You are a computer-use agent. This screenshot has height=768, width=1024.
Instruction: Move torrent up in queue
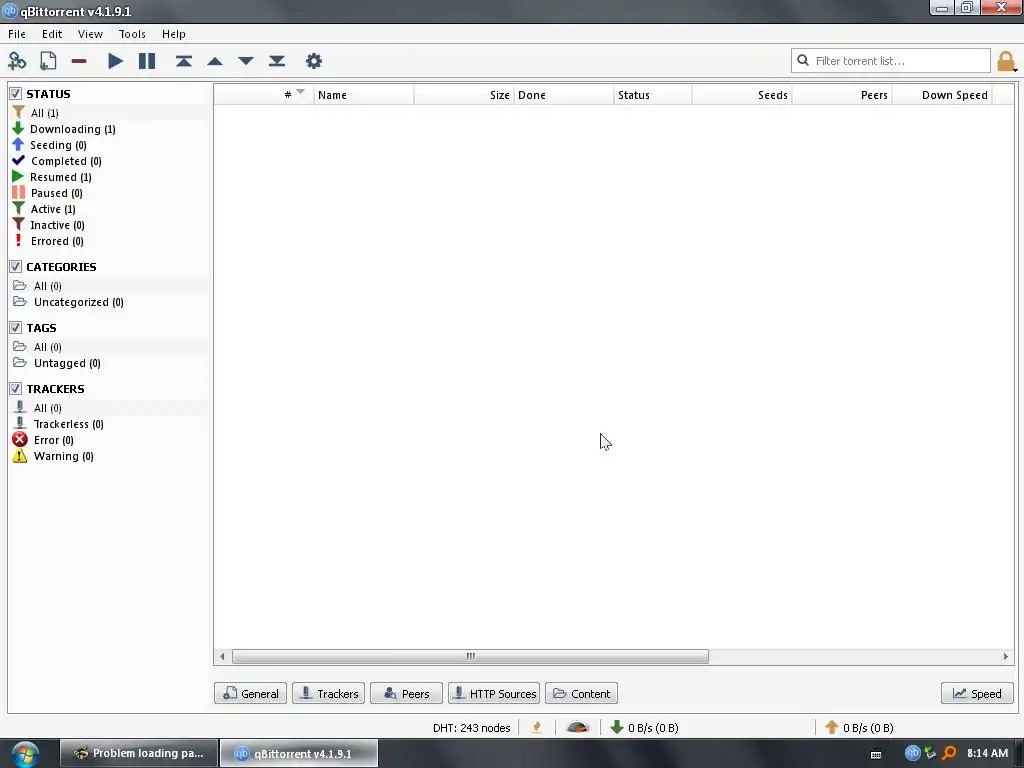tap(215, 61)
